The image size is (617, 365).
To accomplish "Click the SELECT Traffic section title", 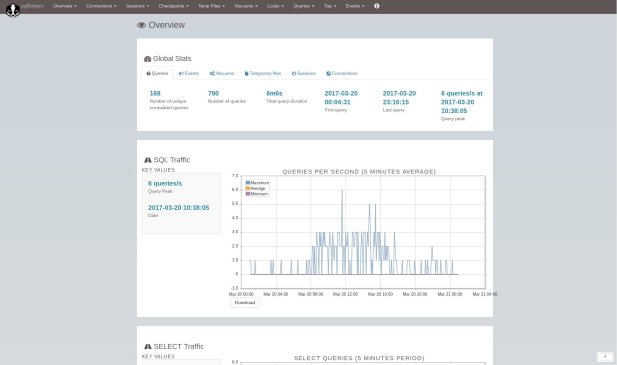I will pyautogui.click(x=179, y=347).
